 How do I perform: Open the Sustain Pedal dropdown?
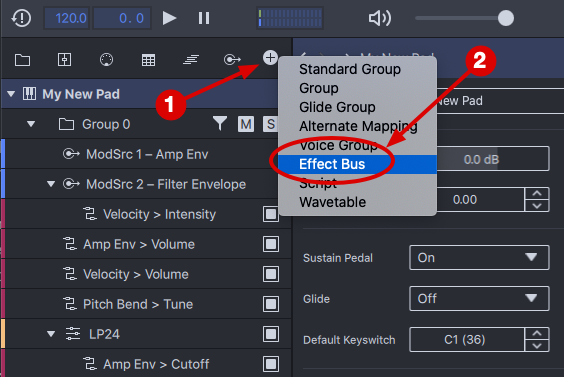click(x=479, y=258)
